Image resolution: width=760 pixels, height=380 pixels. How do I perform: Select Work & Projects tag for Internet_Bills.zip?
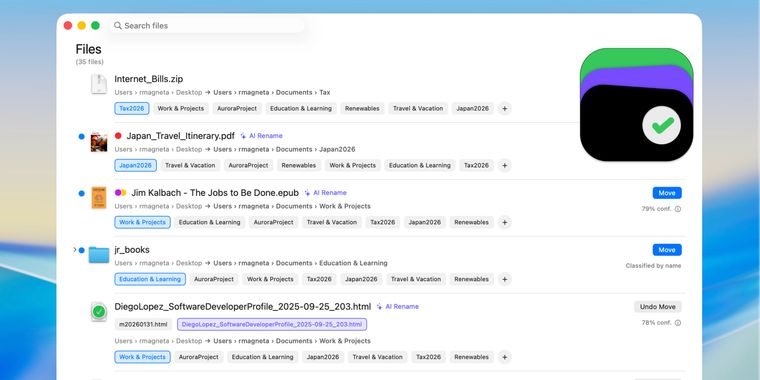click(181, 109)
